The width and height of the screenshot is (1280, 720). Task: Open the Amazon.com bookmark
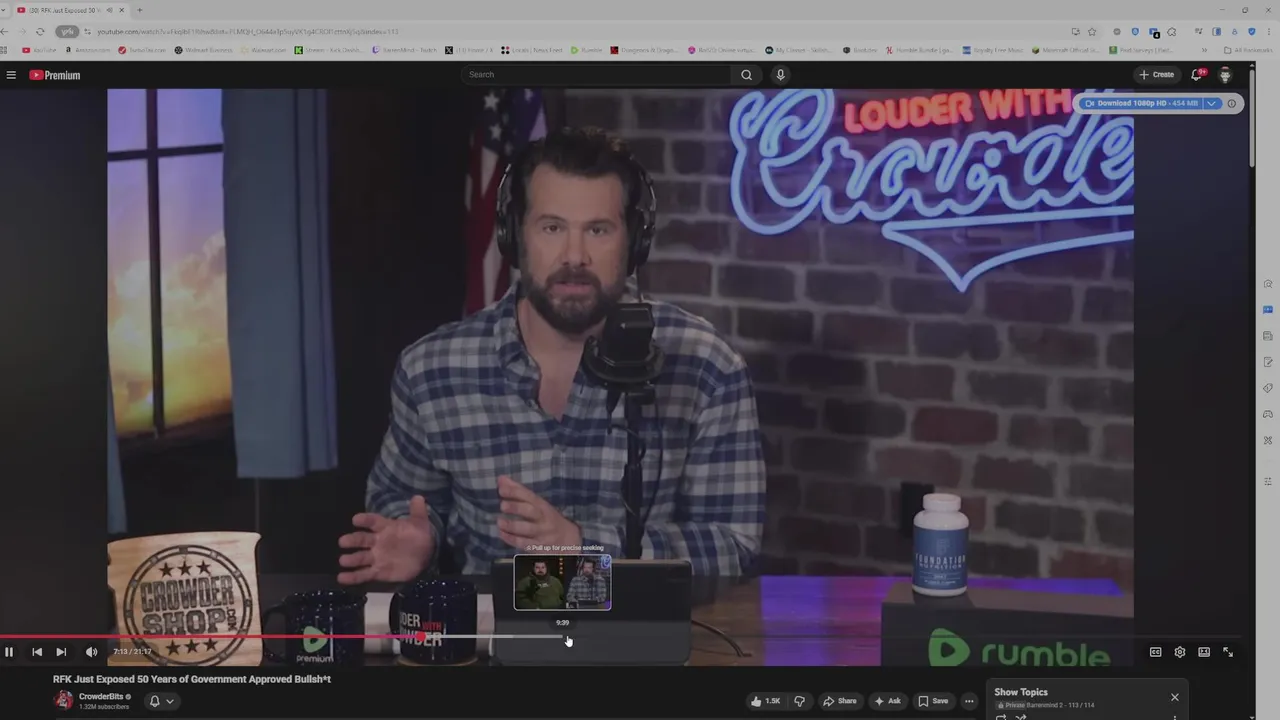click(x=89, y=50)
